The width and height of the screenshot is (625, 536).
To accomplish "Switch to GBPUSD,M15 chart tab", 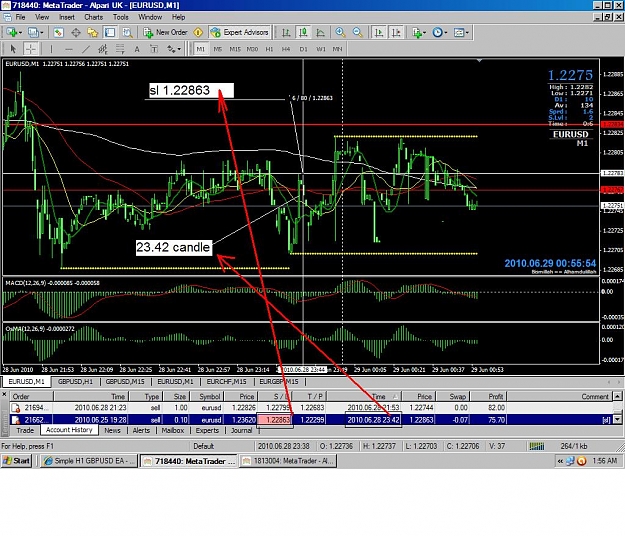I will pyautogui.click(x=125, y=382).
